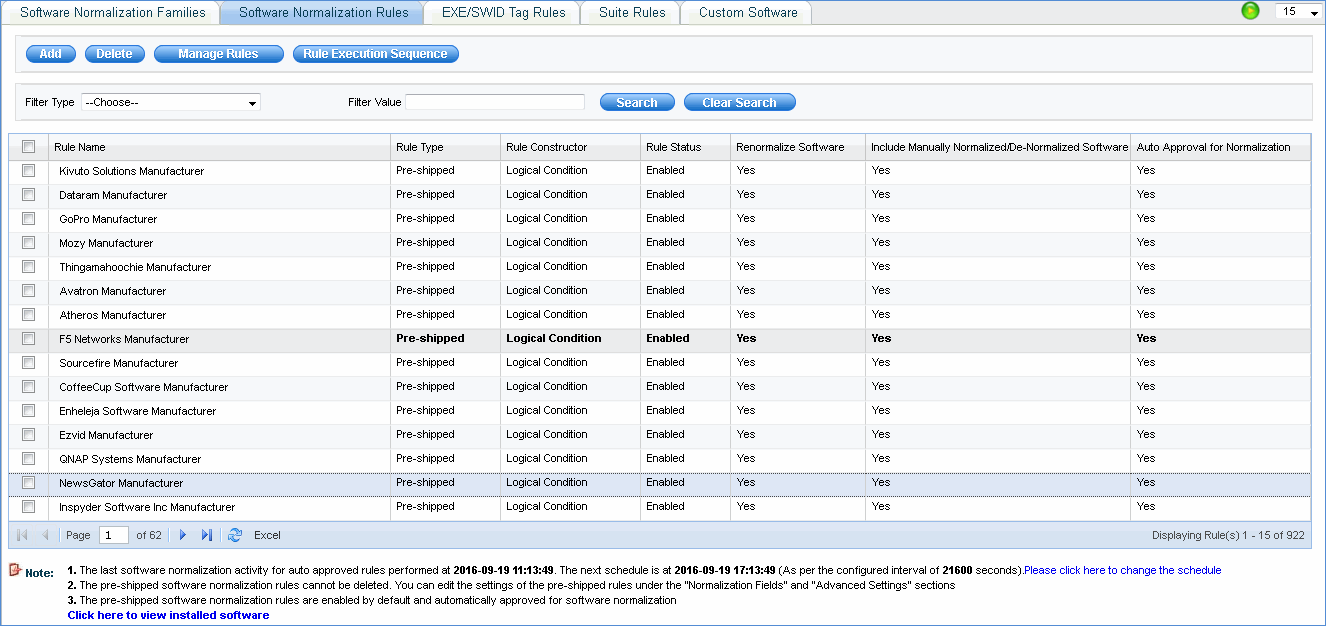Click Clear Search
Image resolution: width=1326 pixels, height=626 pixels.
(739, 101)
